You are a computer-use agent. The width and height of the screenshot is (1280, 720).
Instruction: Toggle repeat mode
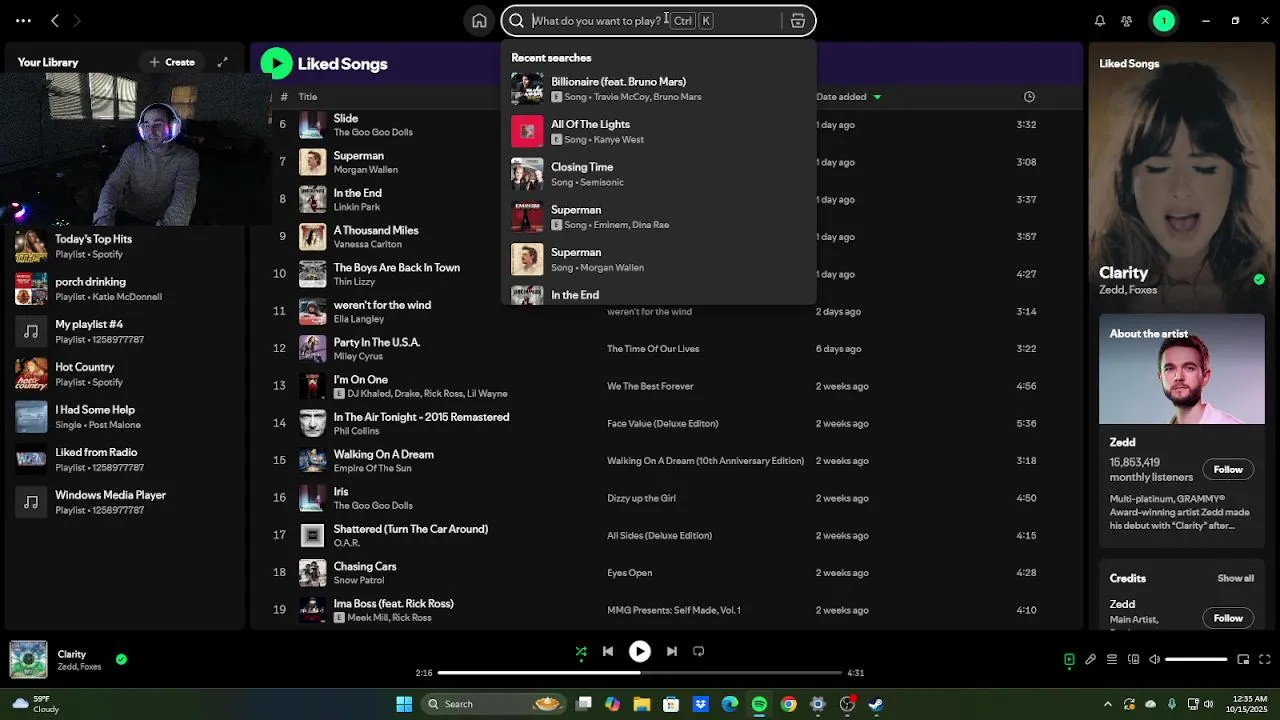coord(699,651)
